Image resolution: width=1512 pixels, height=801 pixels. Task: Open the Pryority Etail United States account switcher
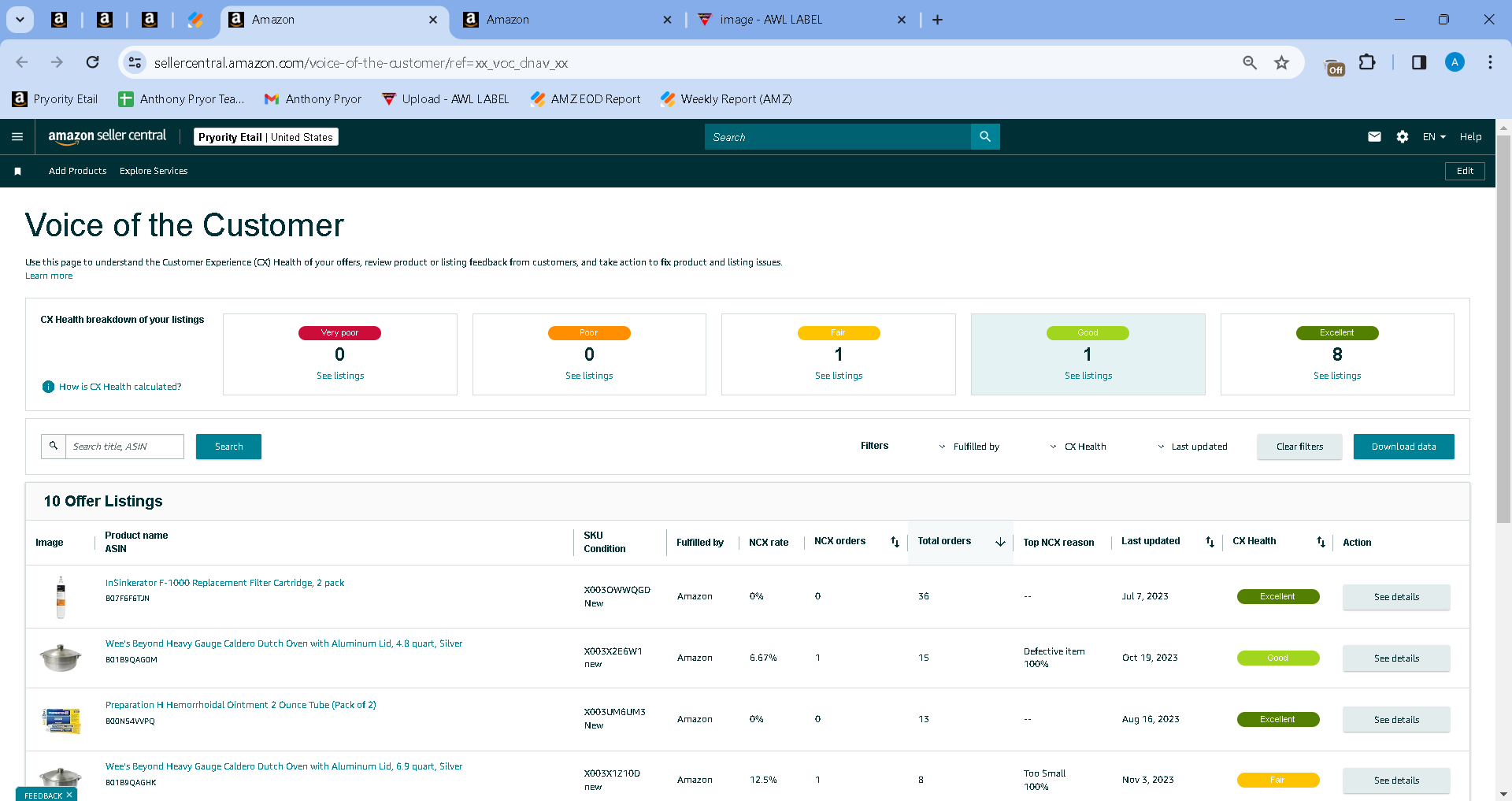[x=265, y=137]
